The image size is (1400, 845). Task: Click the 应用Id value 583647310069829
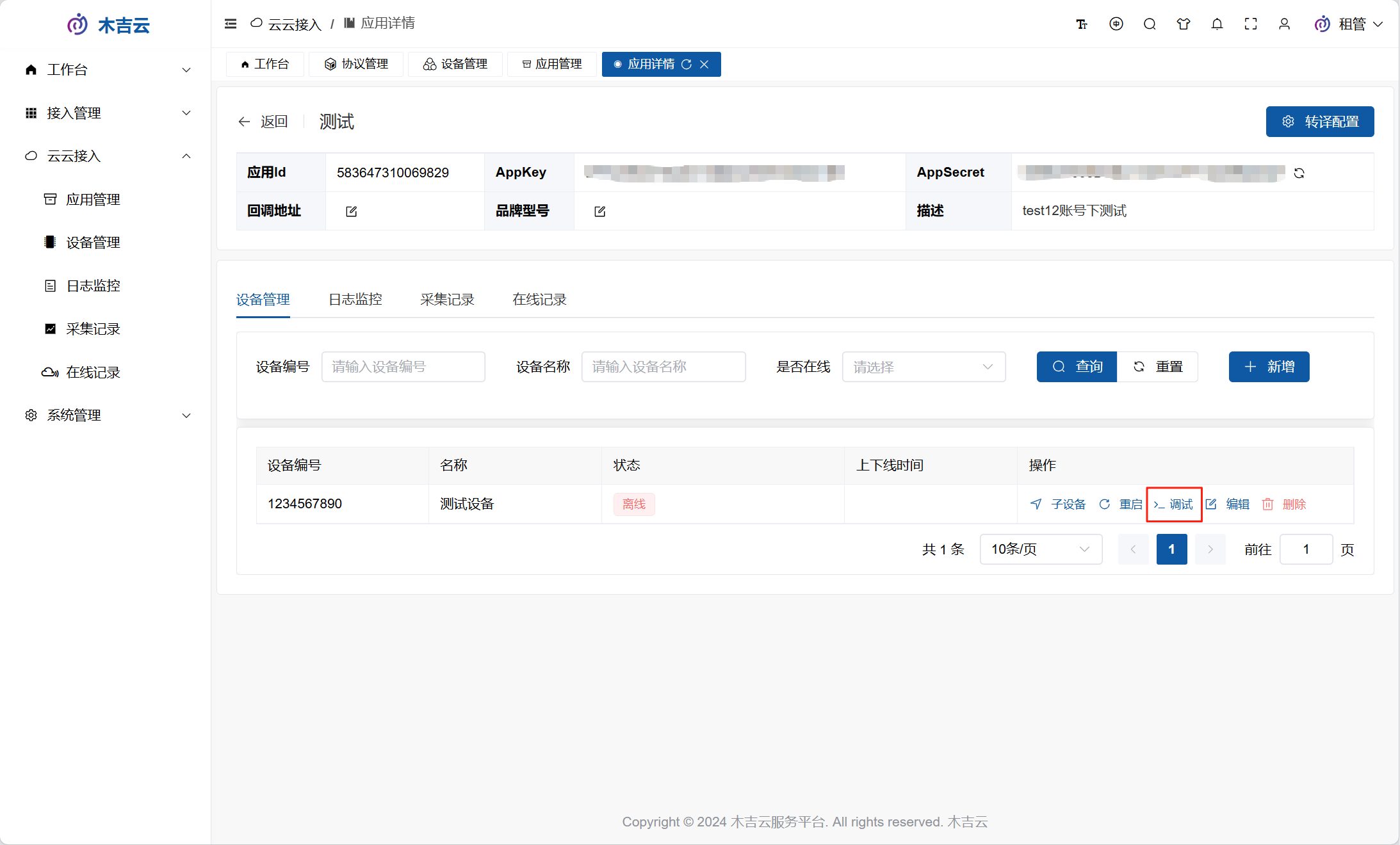pos(393,173)
